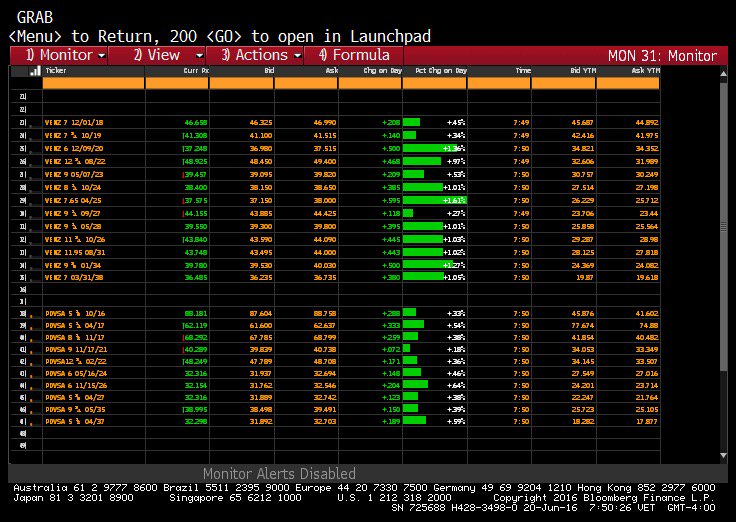Click the +1.61% percent change cell

tap(435, 200)
